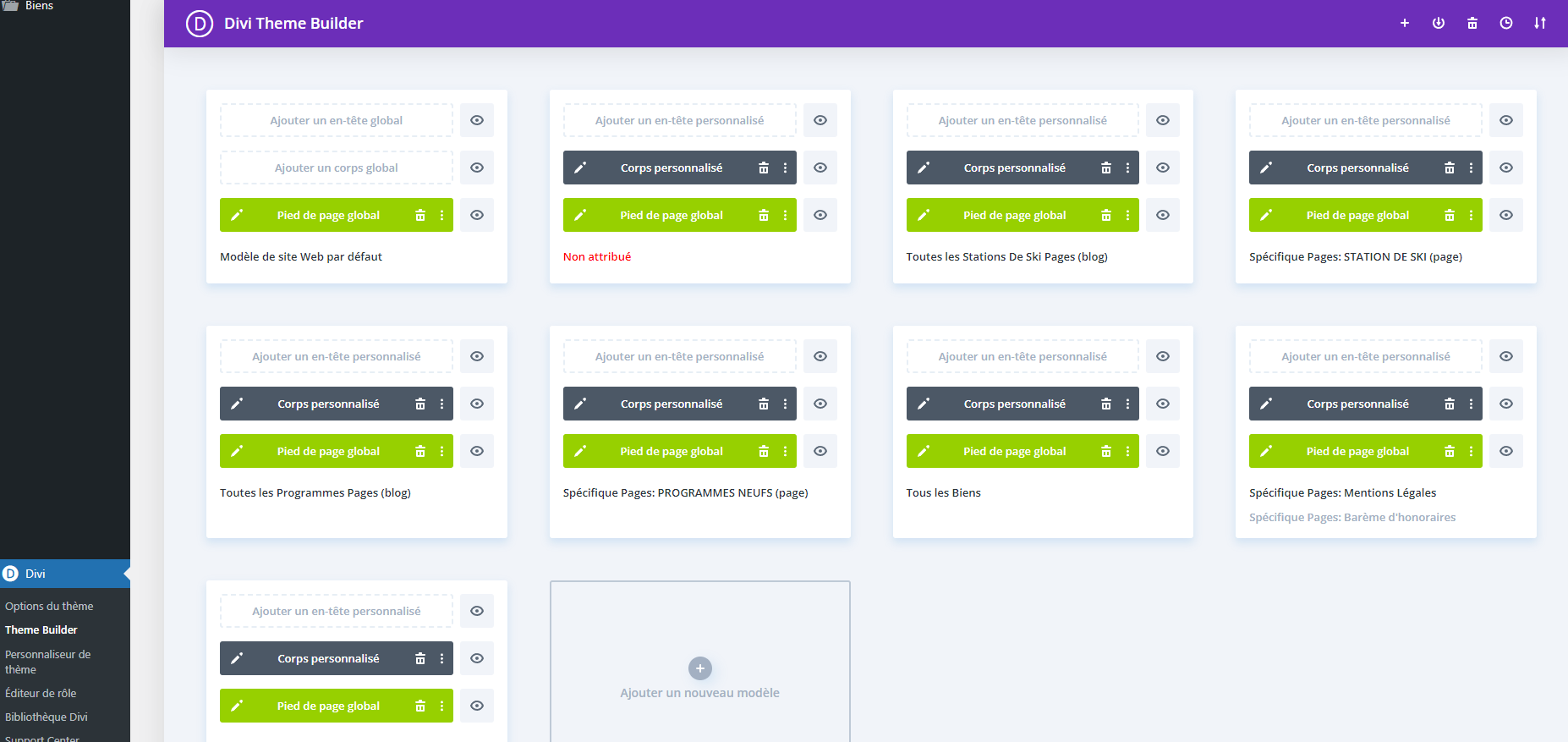
Task: Delete custom body of Mentions Légales template
Action: click(x=1450, y=404)
